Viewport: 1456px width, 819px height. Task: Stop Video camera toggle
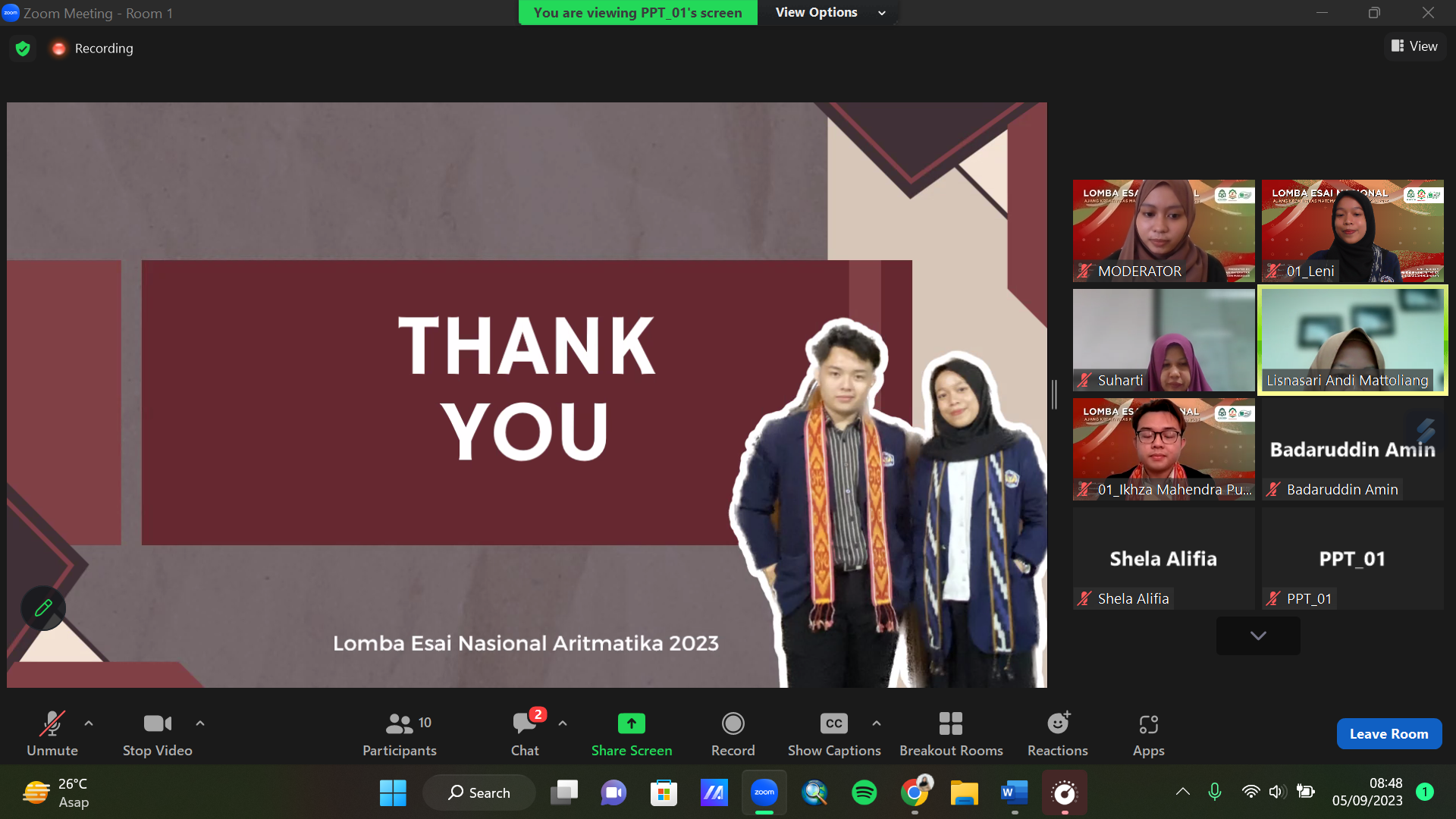[157, 733]
